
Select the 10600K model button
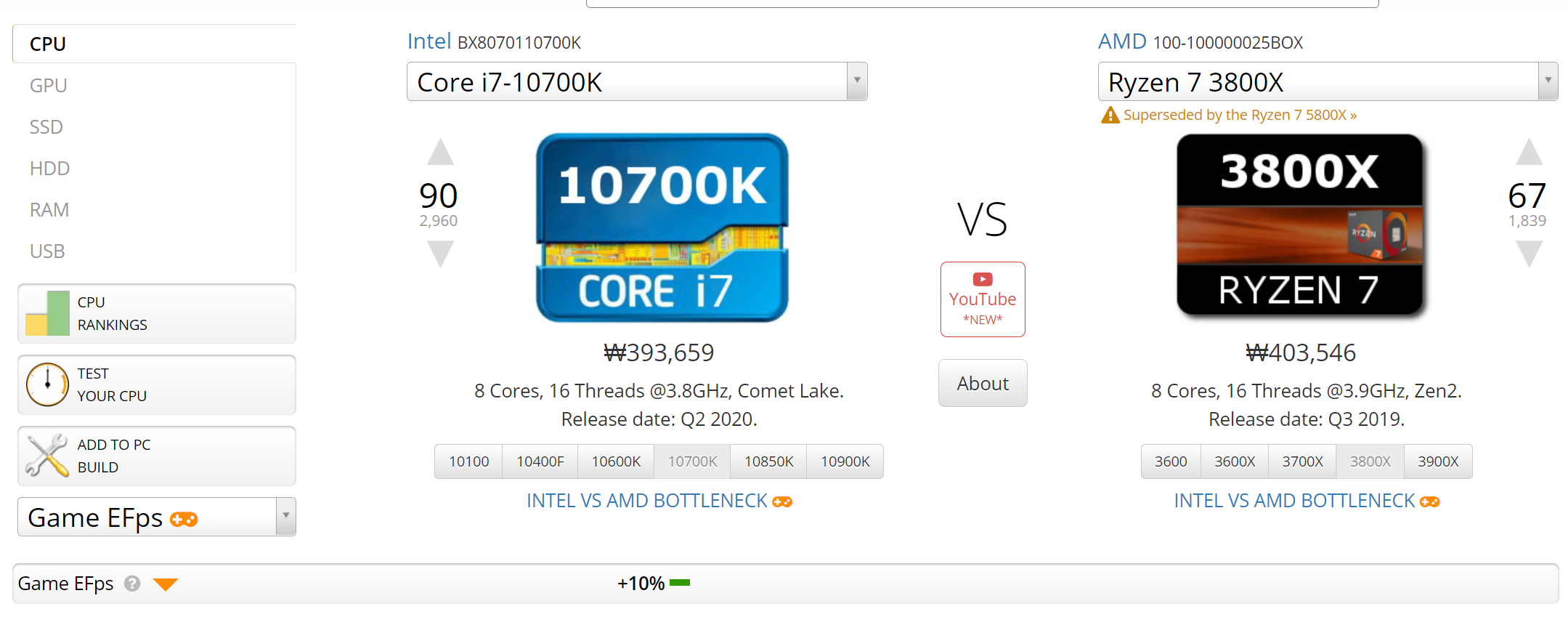pos(616,461)
